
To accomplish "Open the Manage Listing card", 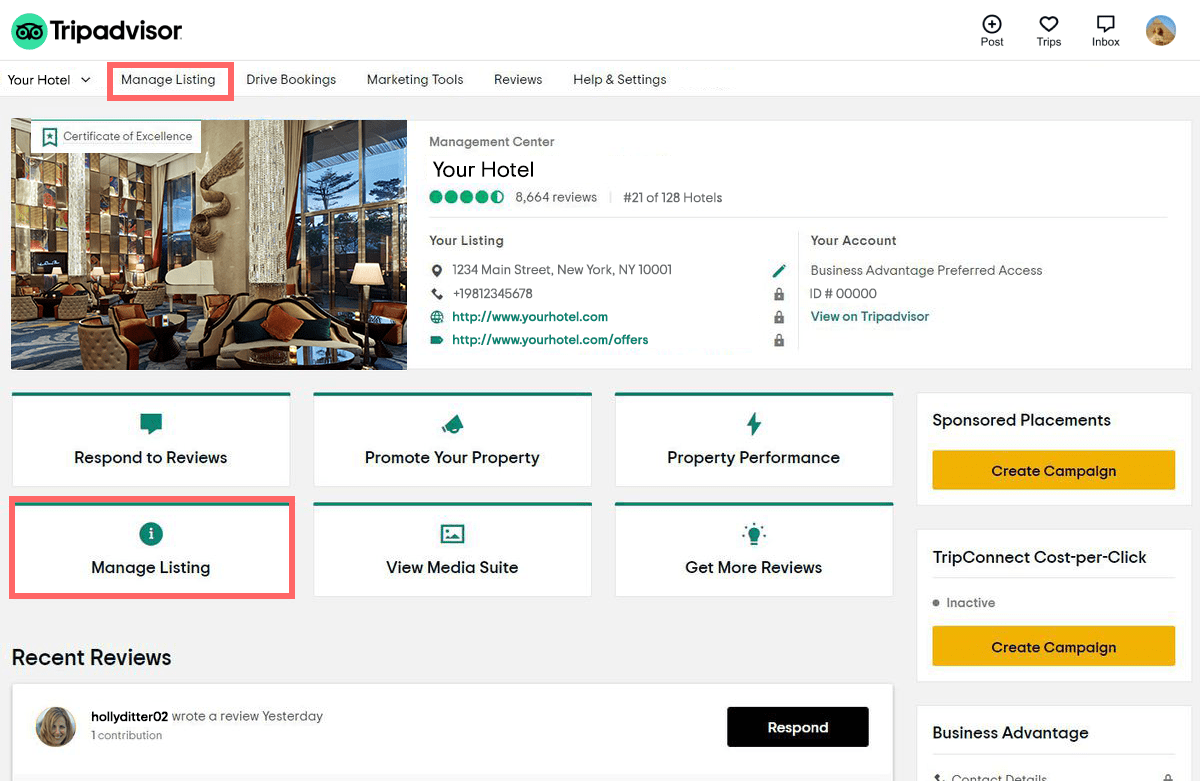I will coord(151,549).
